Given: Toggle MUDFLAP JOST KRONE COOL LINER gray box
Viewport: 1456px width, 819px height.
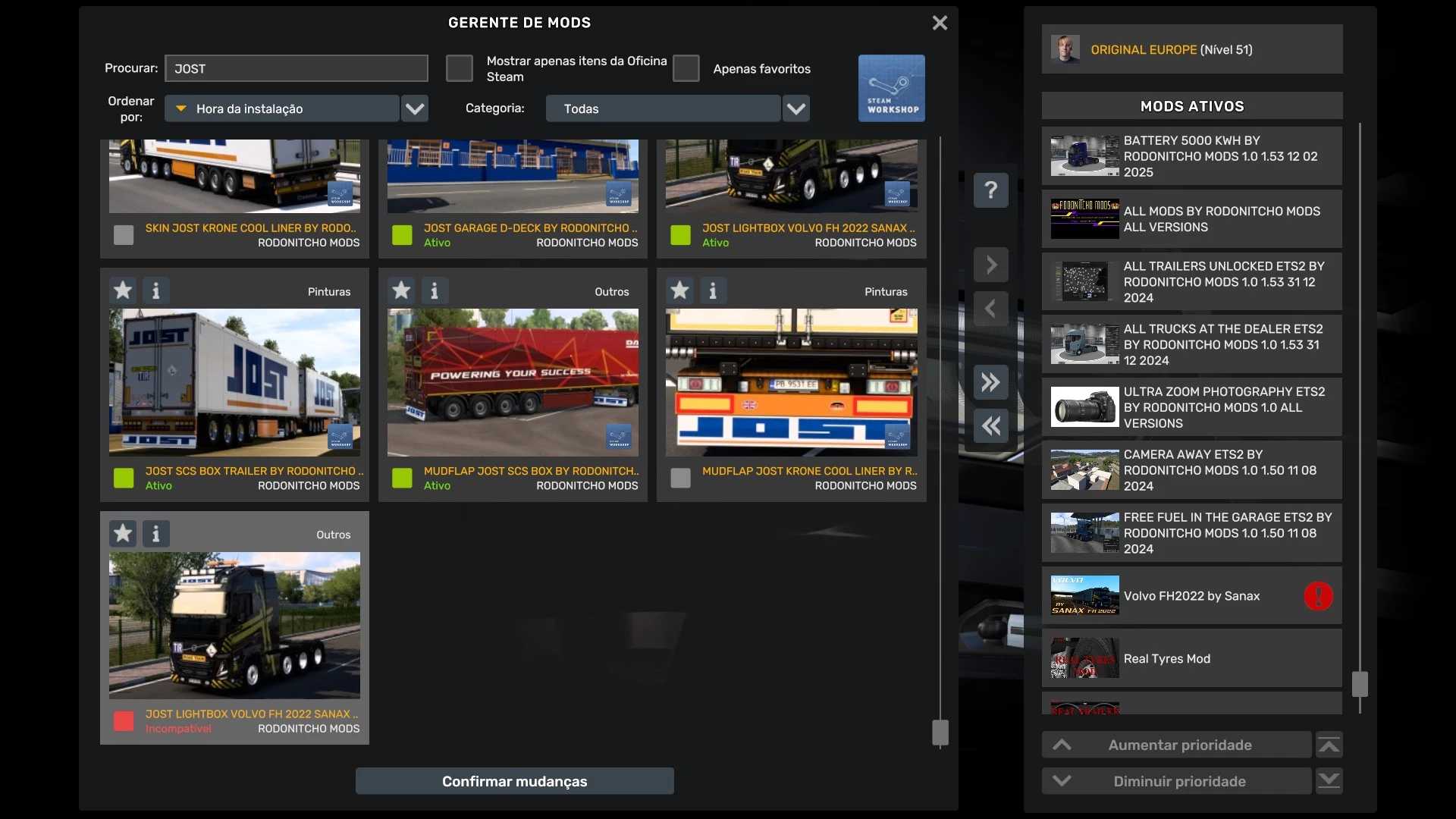Looking at the screenshot, I should pyautogui.click(x=680, y=478).
